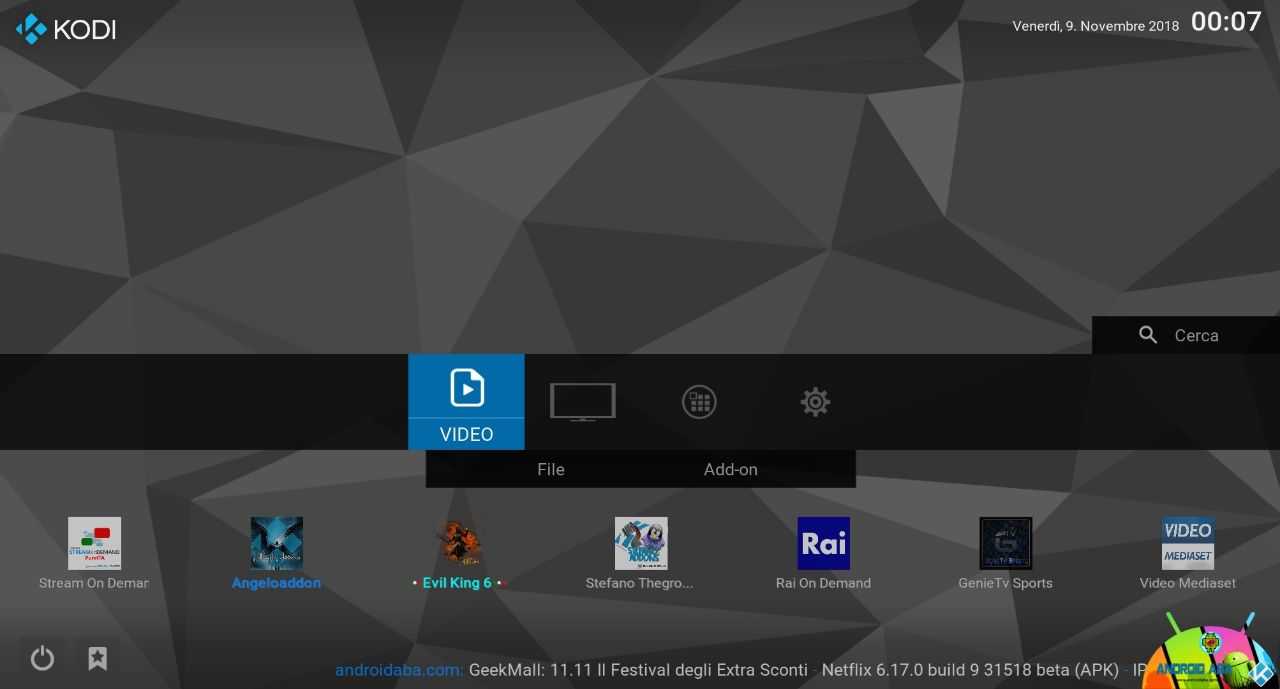Open Stefano Thegro... add-on icon
The height and width of the screenshot is (689, 1280).
641,543
